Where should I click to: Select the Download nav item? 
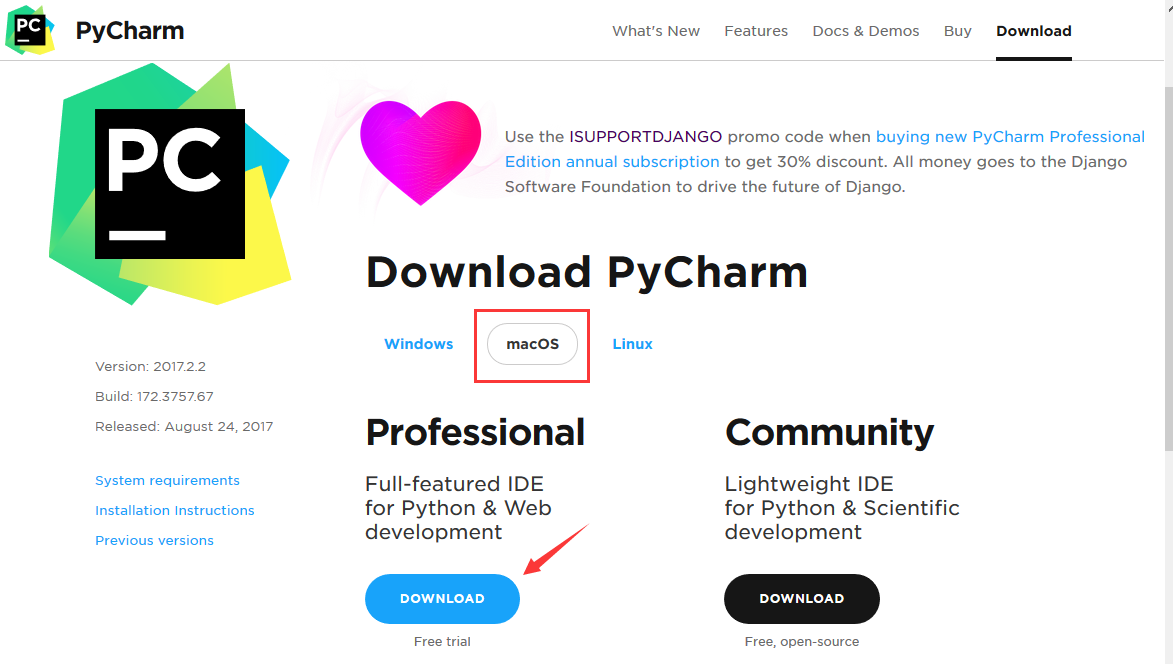[1034, 31]
